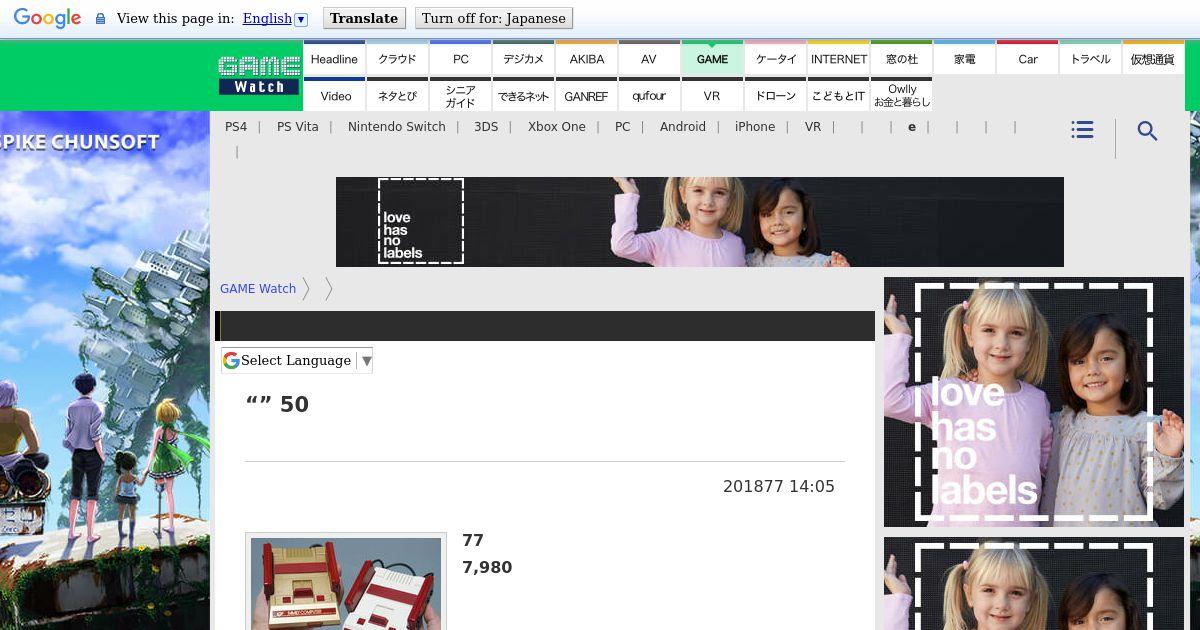Viewport: 1200px width, 630px height.
Task: Open the クラウド tab
Action: (397, 58)
